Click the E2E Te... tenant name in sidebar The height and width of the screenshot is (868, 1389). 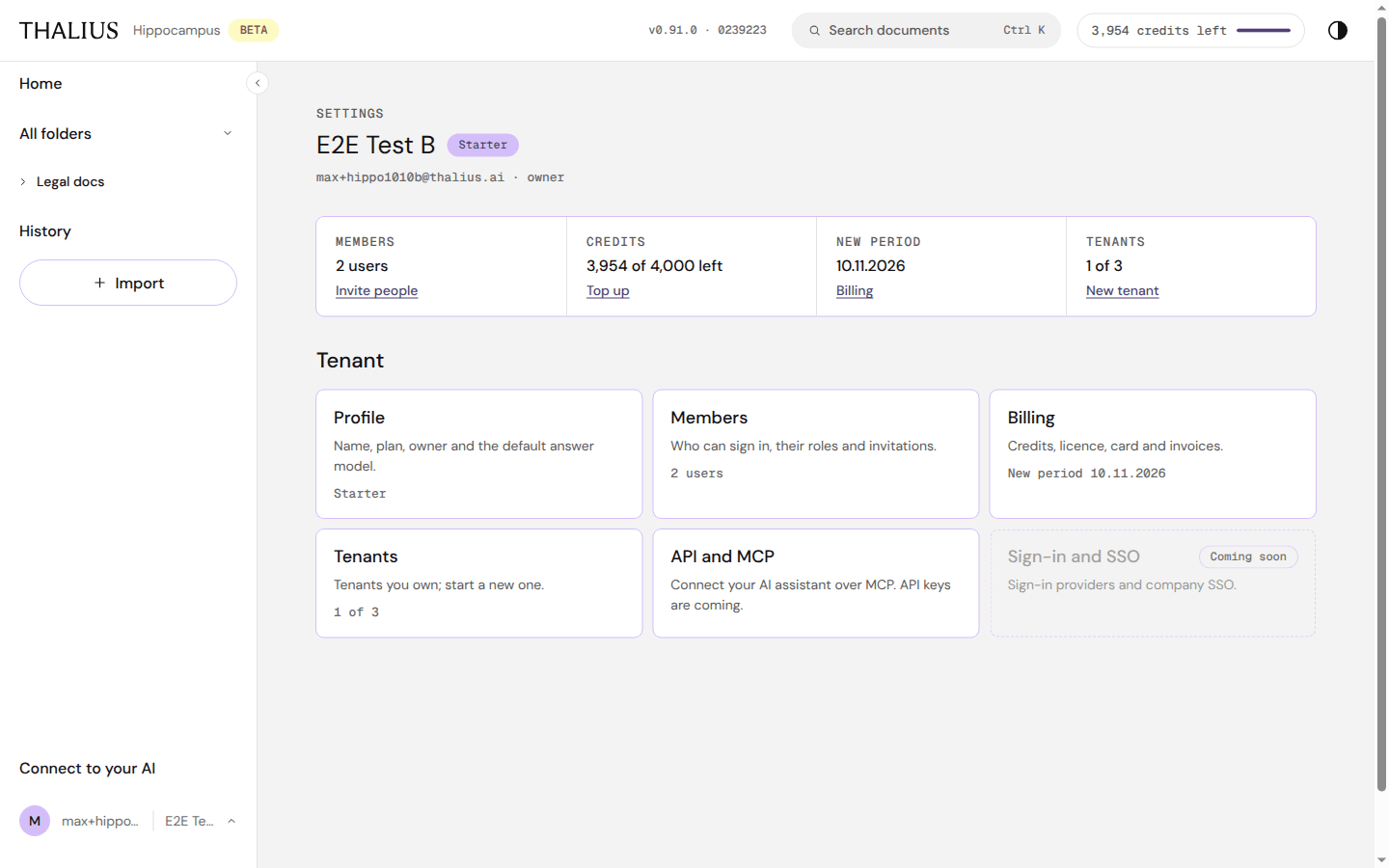coord(189,821)
